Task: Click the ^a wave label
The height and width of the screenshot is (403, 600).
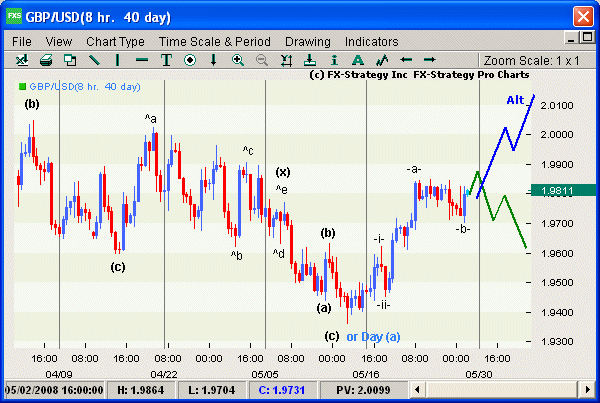Action: click(151, 119)
